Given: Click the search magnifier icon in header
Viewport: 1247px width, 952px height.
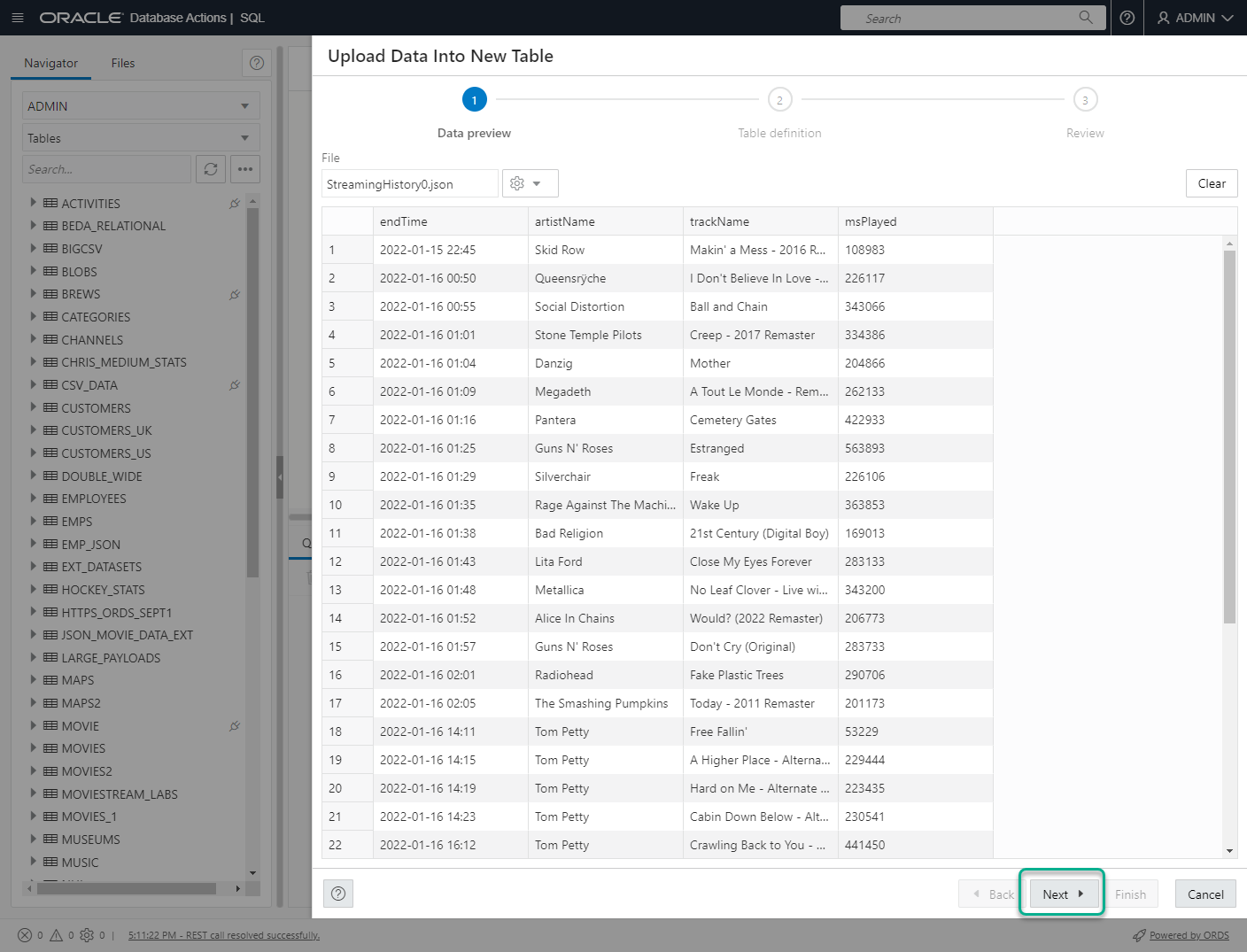Looking at the screenshot, I should [x=1086, y=17].
